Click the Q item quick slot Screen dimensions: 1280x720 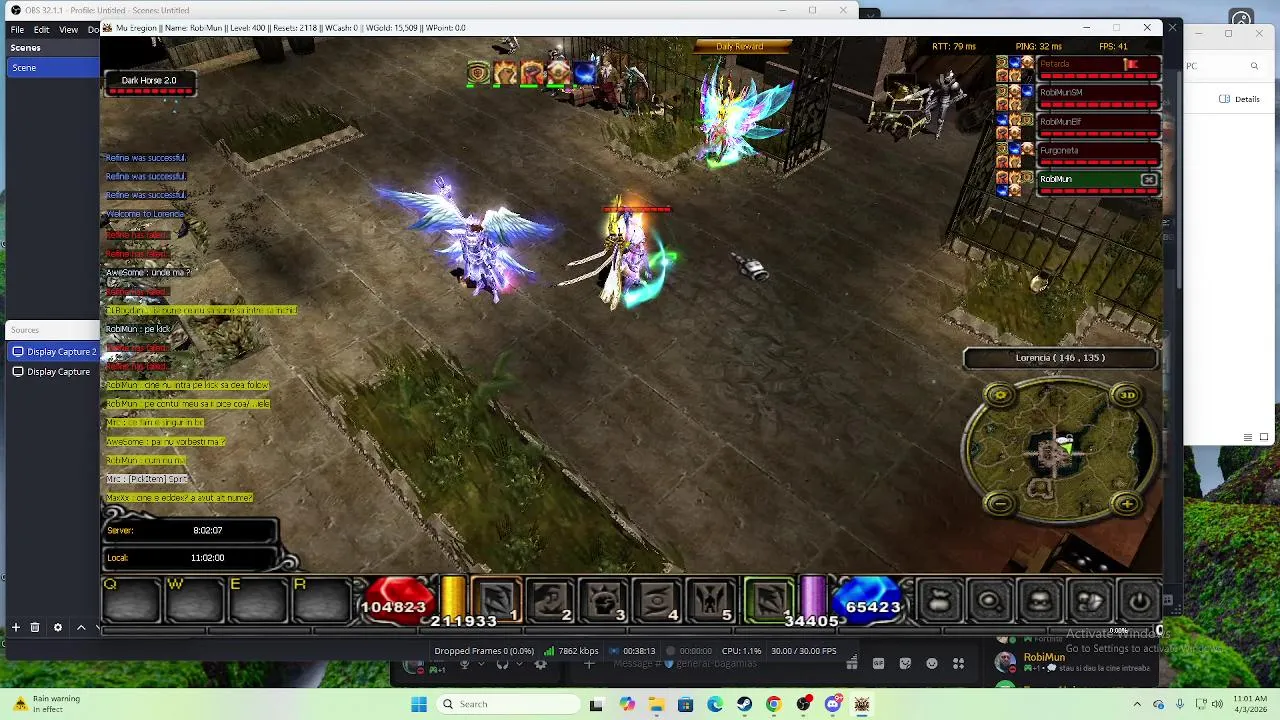(131, 600)
